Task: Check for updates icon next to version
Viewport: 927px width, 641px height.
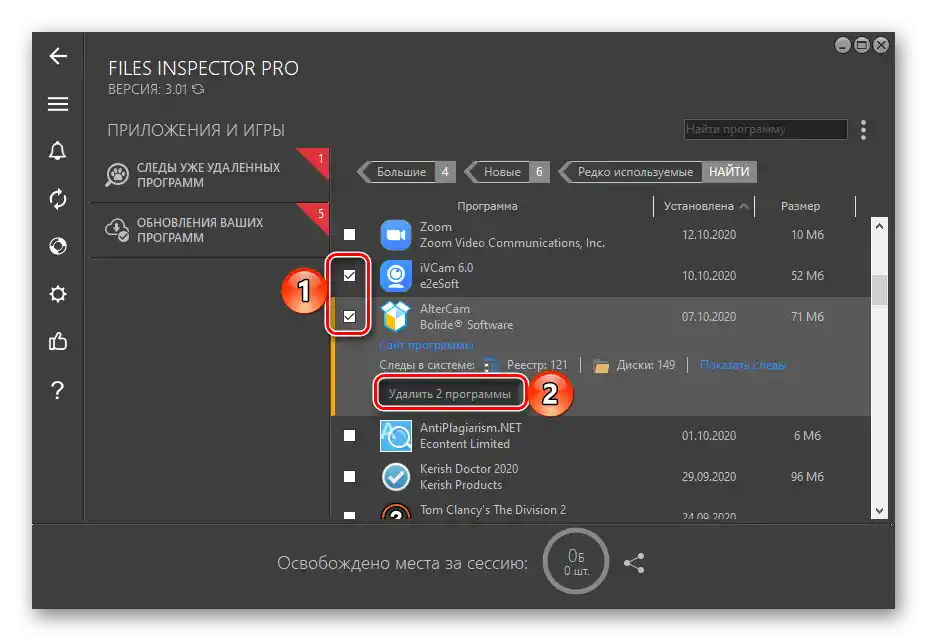Action: click(x=198, y=89)
